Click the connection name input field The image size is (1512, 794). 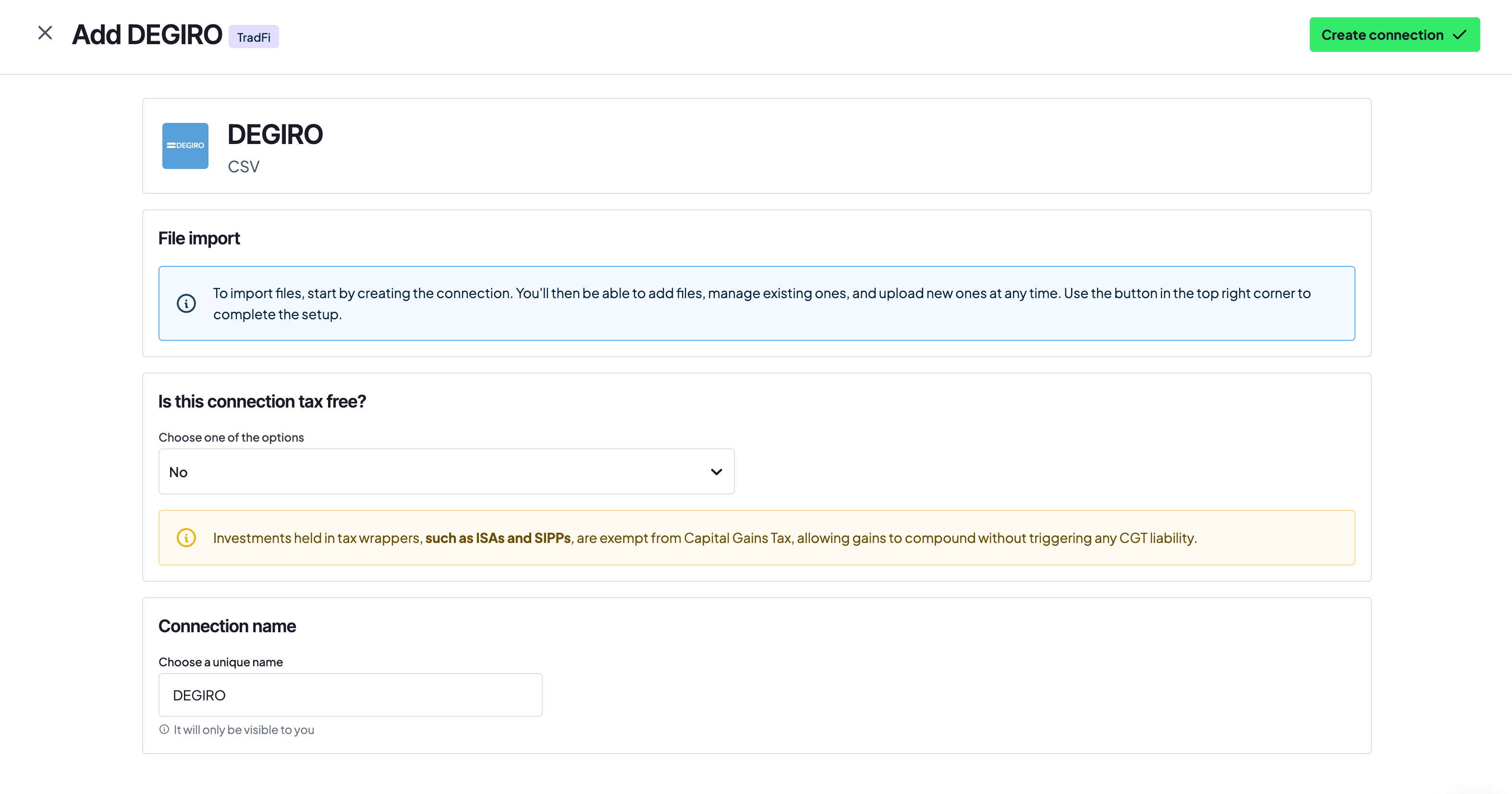351,695
